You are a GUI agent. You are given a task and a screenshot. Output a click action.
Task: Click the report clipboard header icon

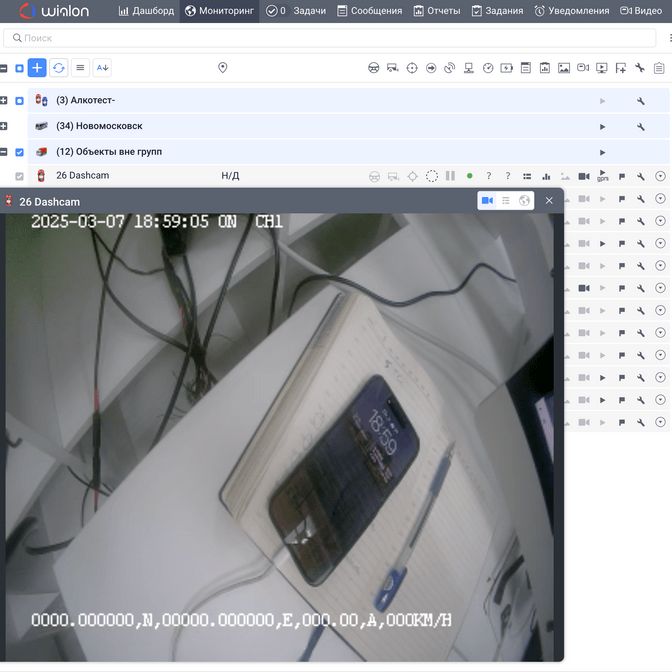click(x=545, y=68)
